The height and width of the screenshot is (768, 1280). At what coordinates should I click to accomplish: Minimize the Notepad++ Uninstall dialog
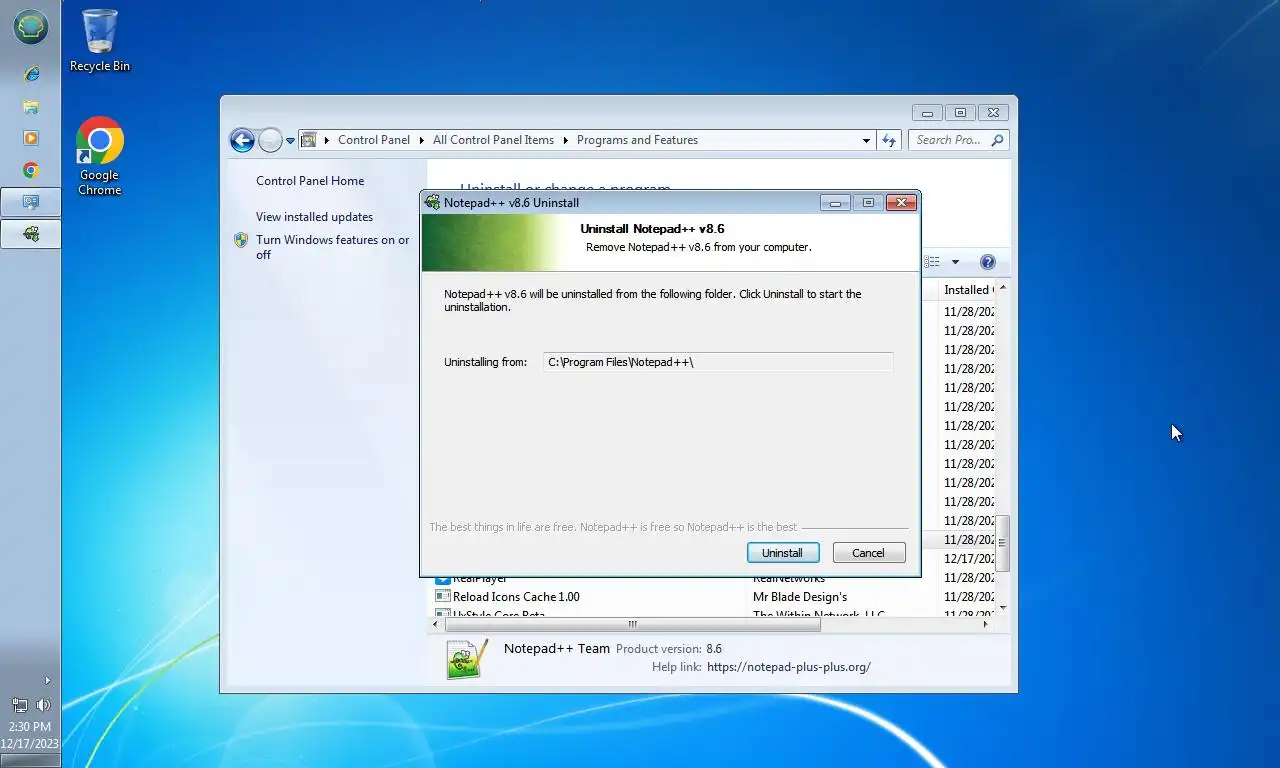click(835, 203)
